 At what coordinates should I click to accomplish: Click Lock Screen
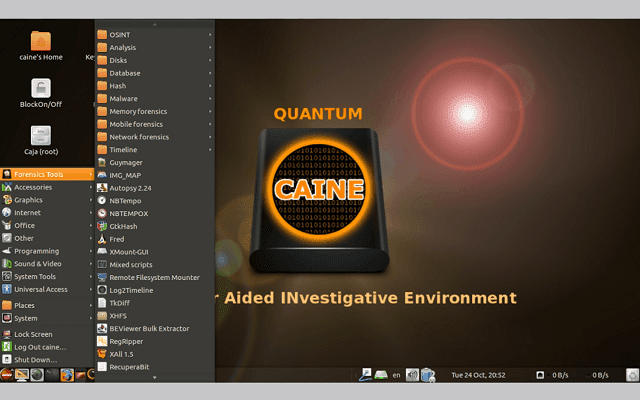point(33,334)
